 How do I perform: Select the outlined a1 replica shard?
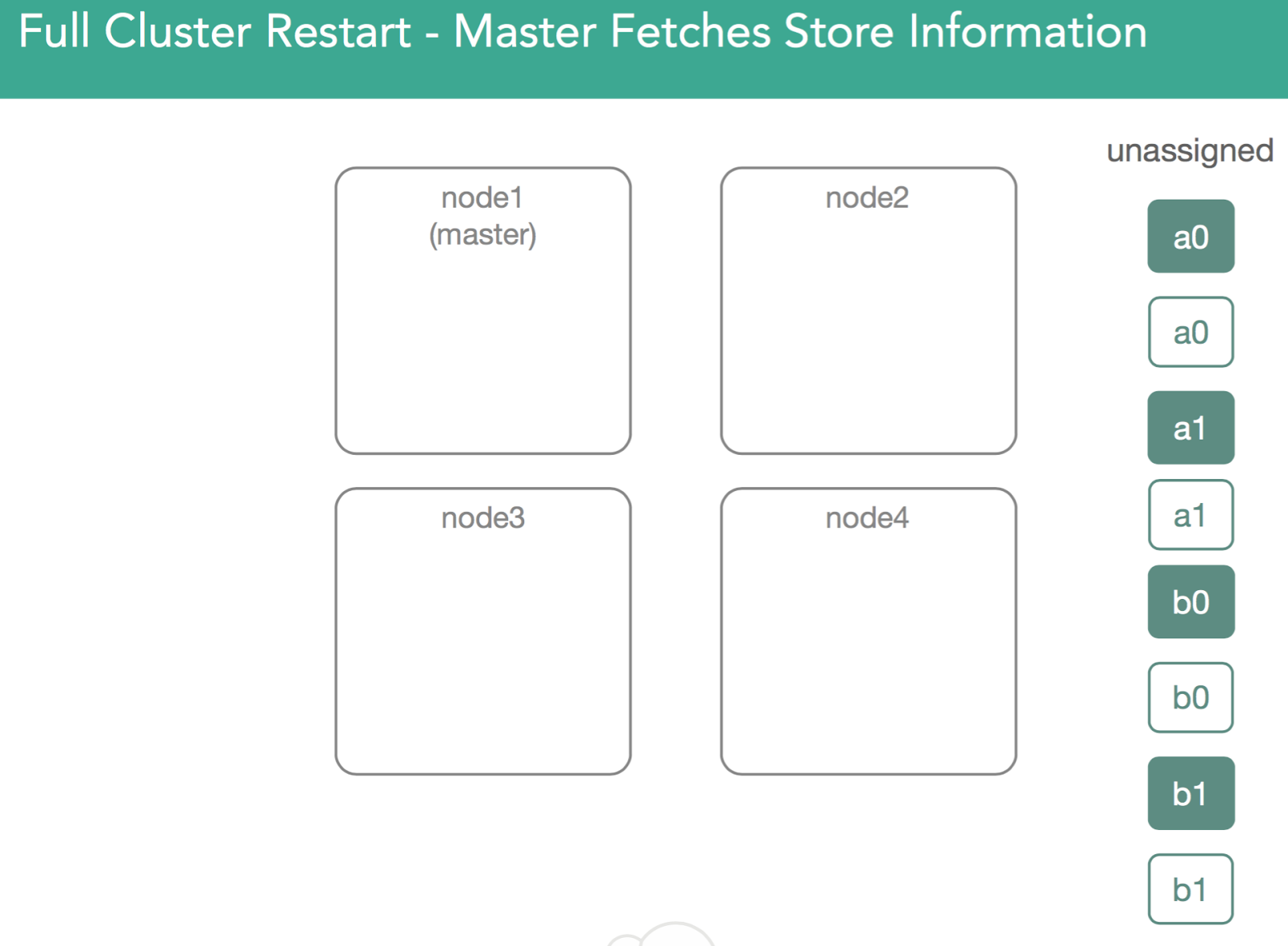point(1191,514)
